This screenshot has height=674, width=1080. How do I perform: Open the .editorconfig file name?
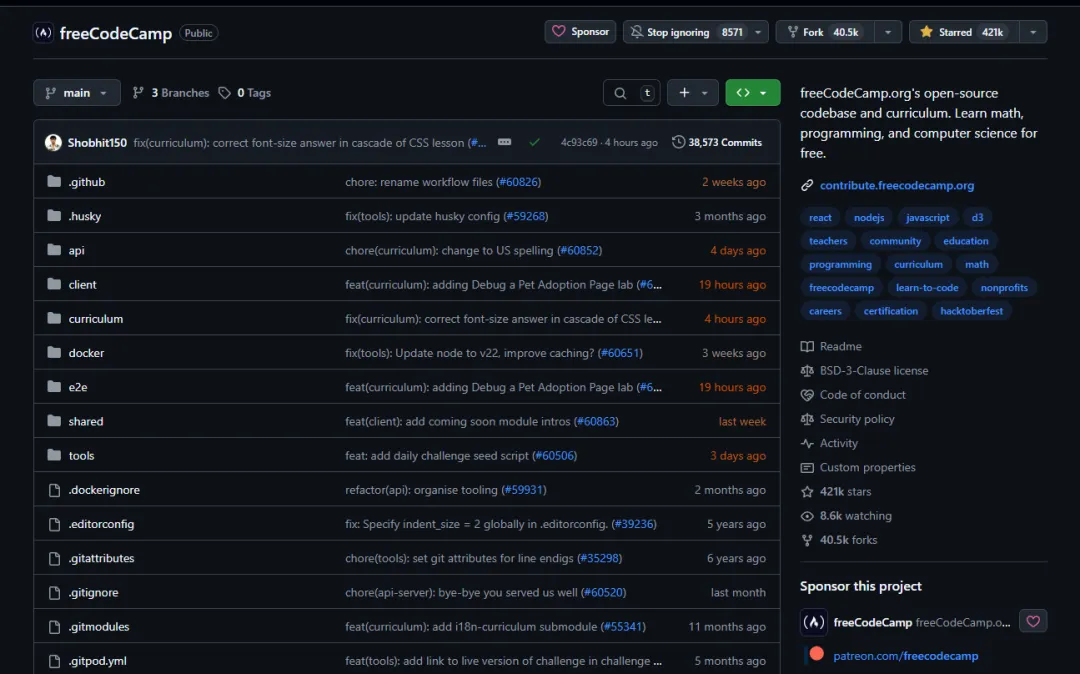point(101,524)
